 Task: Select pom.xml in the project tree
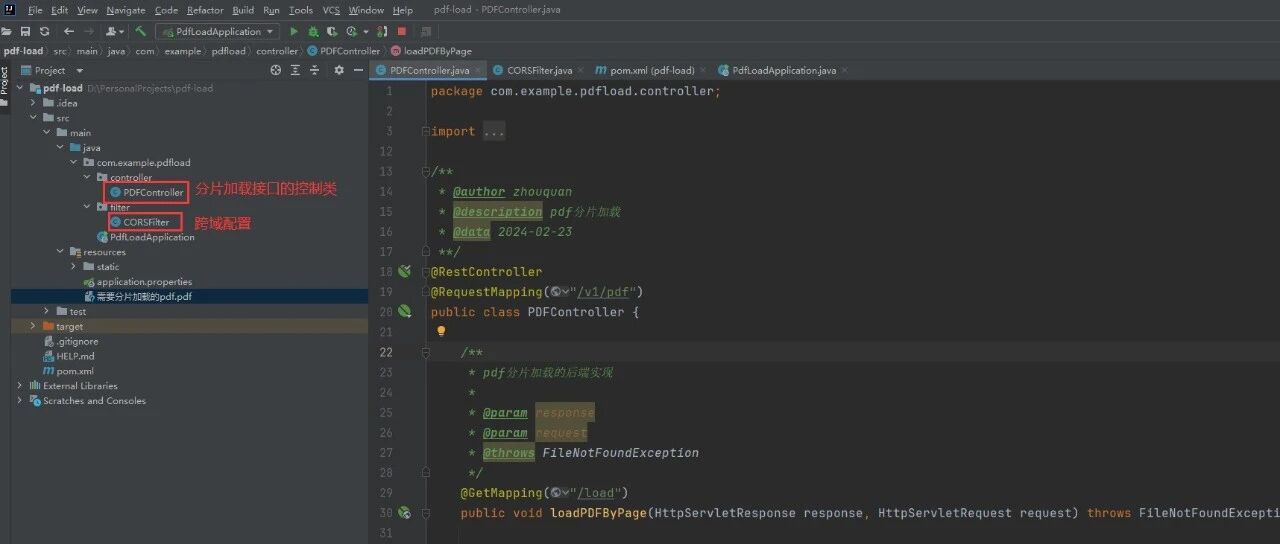tap(75, 371)
